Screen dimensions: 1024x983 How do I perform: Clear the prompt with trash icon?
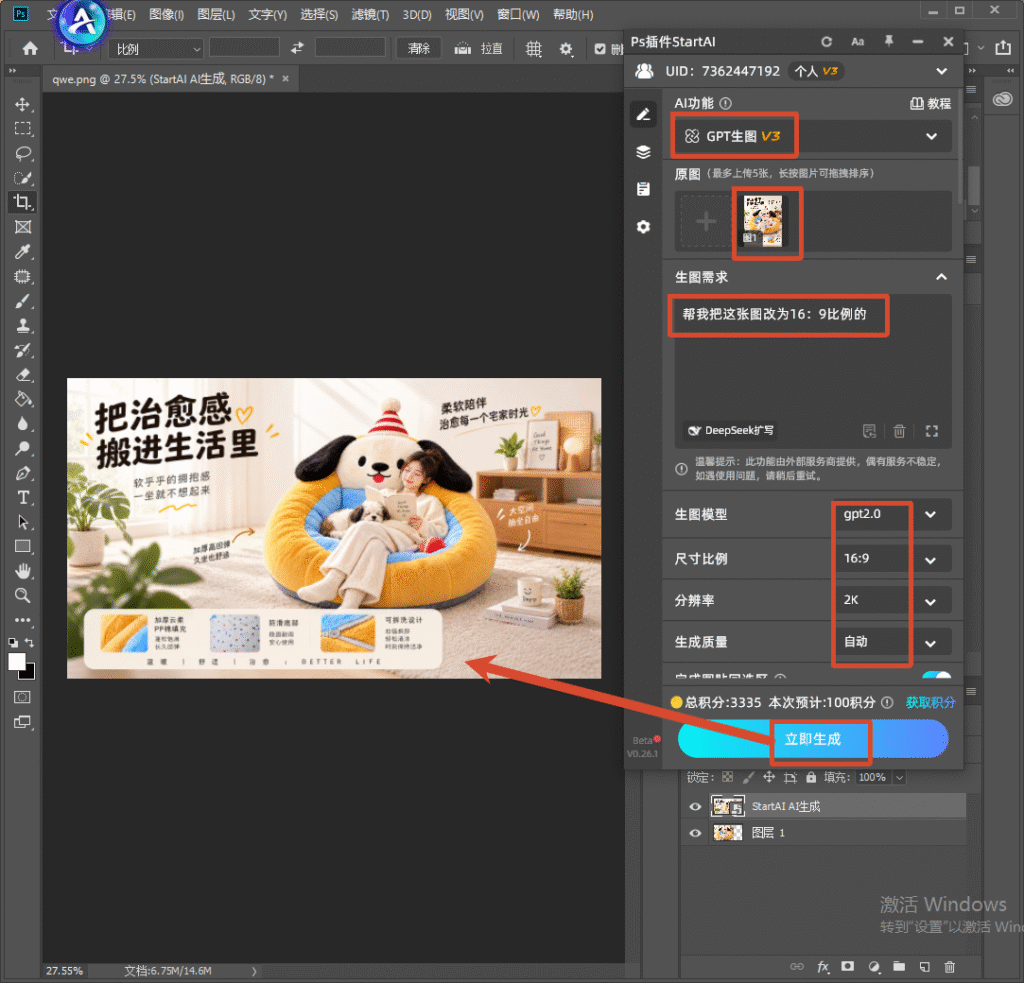(899, 430)
